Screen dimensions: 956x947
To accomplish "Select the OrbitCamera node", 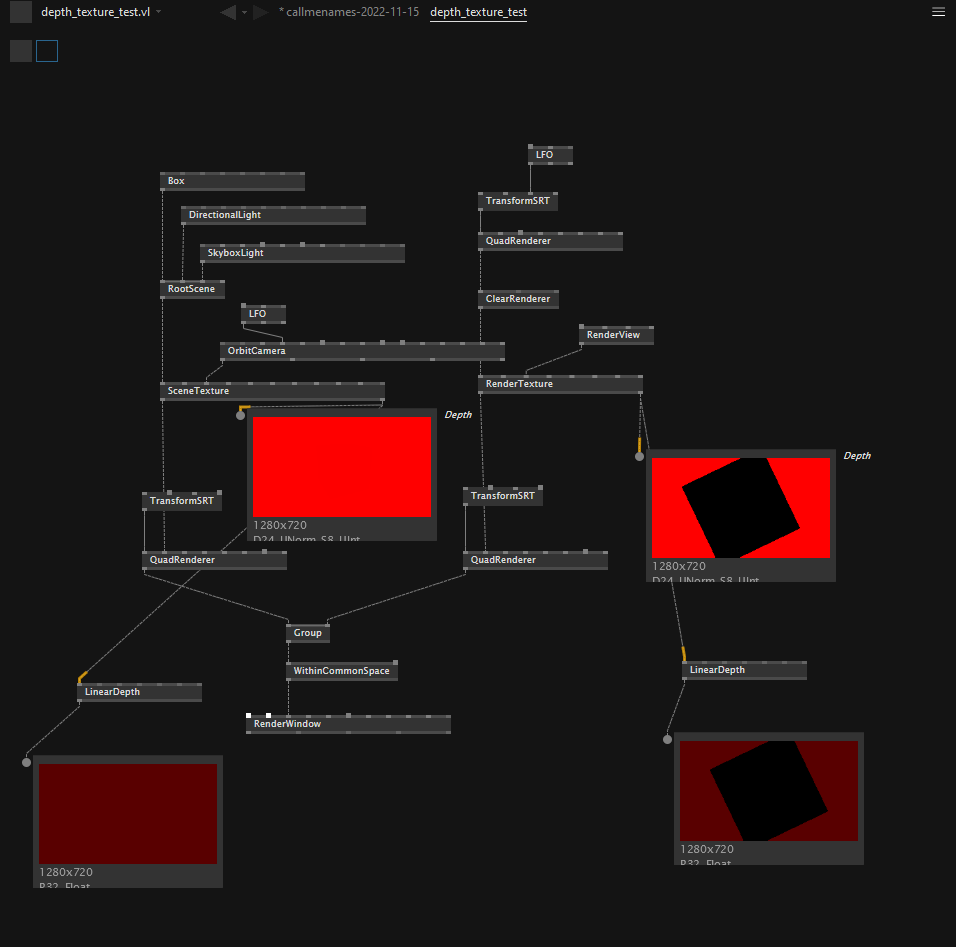I will click(256, 351).
